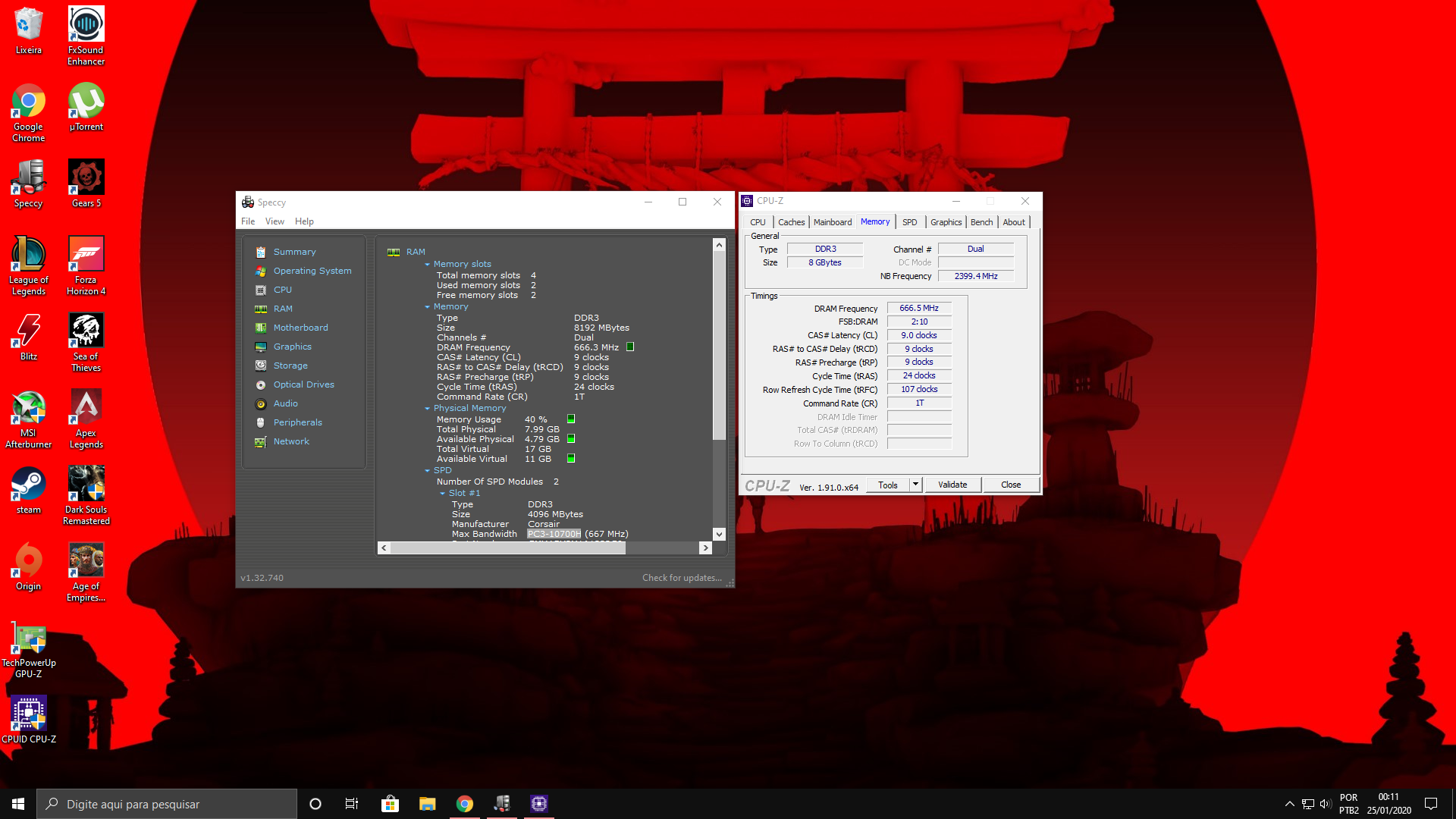Open the File menu in Speccy
This screenshot has width=1456, height=819.
point(248,221)
